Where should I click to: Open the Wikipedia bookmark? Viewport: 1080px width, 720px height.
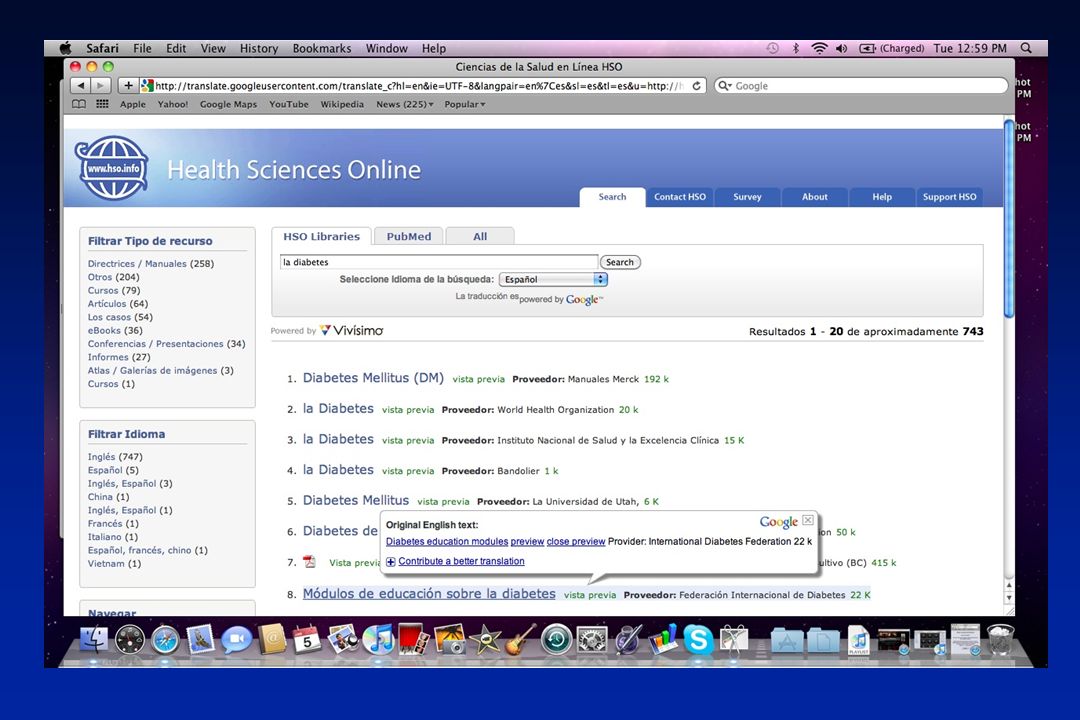[x=342, y=104]
